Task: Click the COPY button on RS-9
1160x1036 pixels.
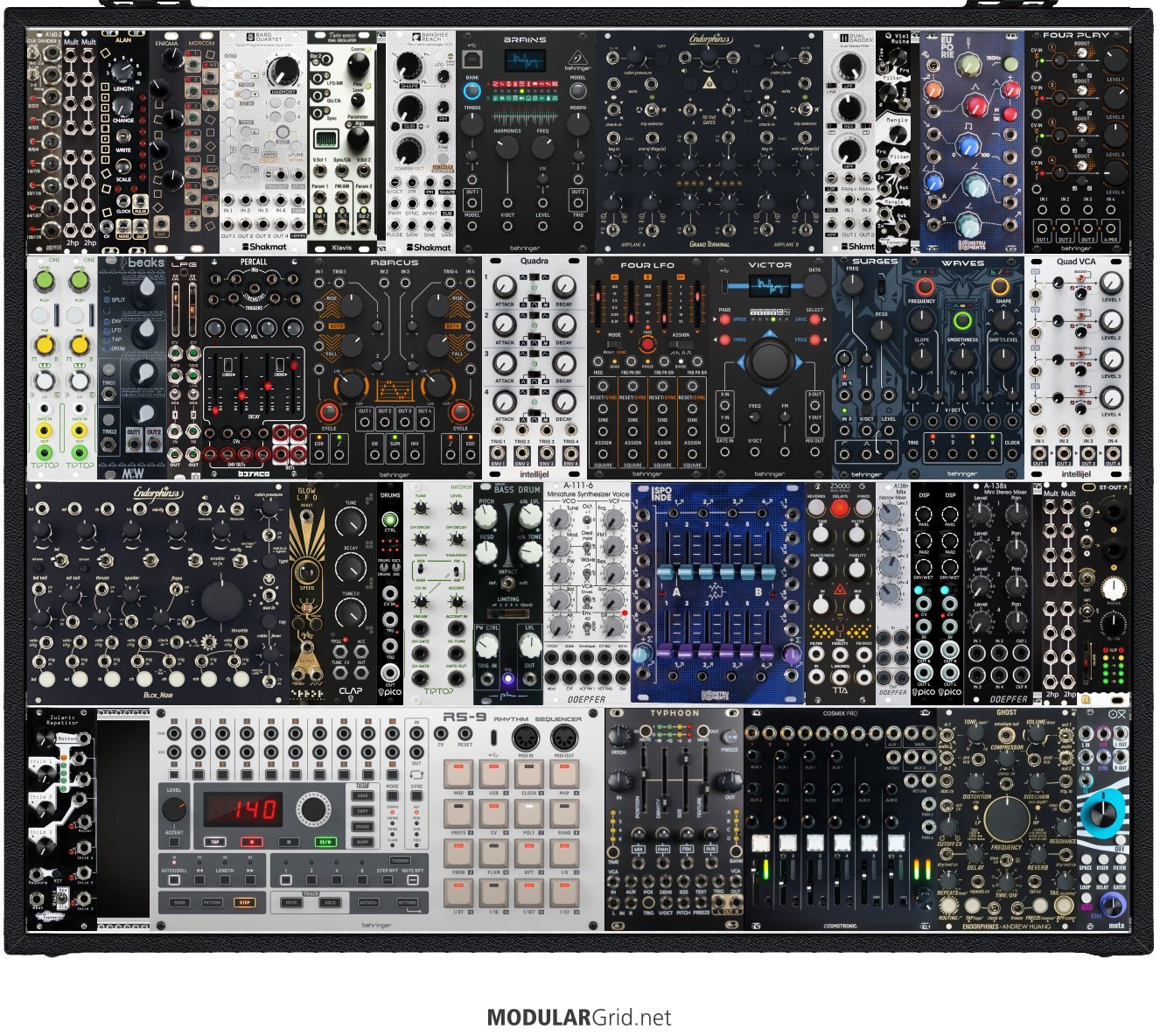Action: [x=363, y=811]
